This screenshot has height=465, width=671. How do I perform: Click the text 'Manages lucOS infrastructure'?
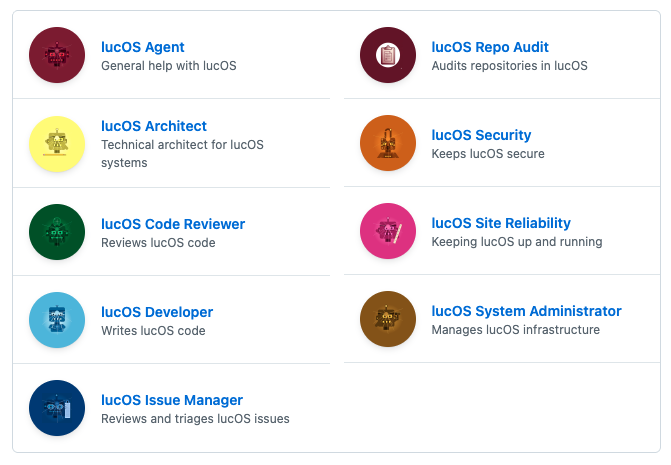[x=515, y=330]
